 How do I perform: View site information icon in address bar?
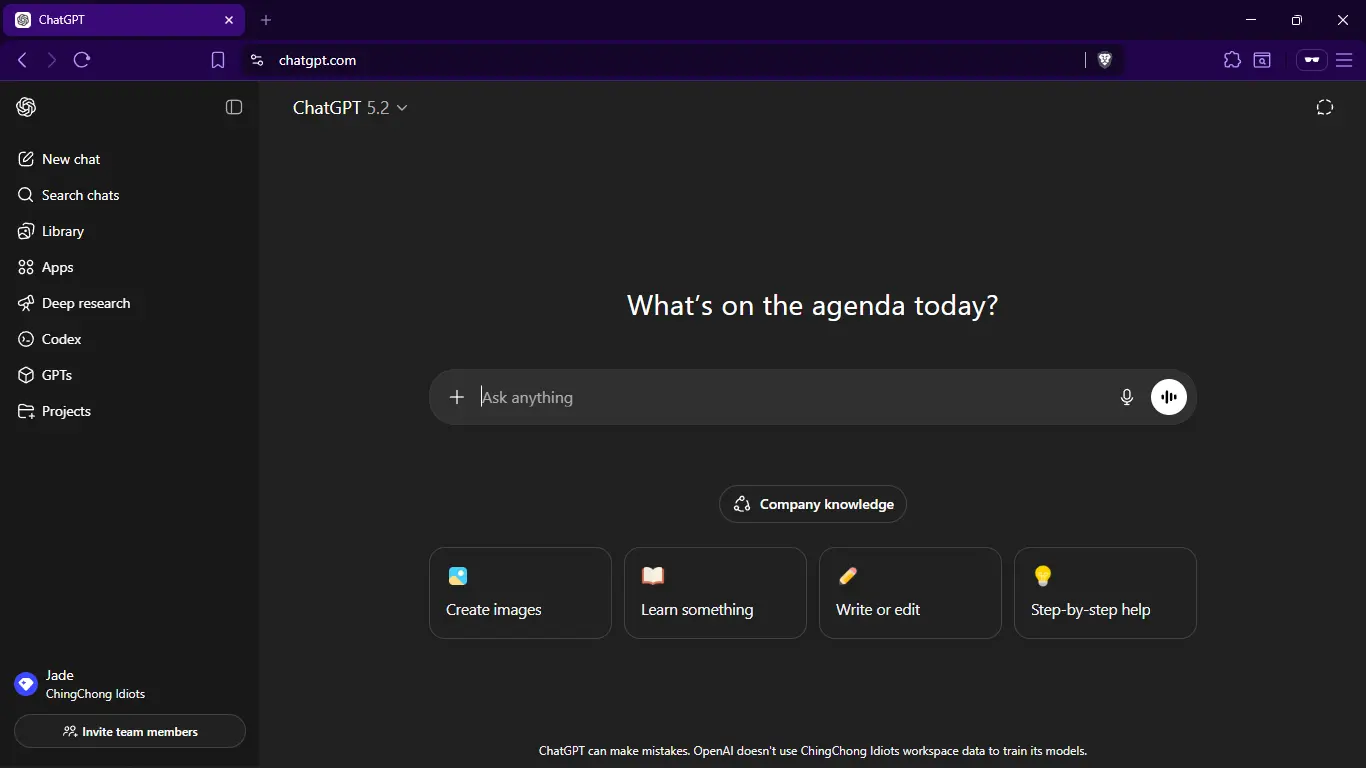pyautogui.click(x=257, y=60)
